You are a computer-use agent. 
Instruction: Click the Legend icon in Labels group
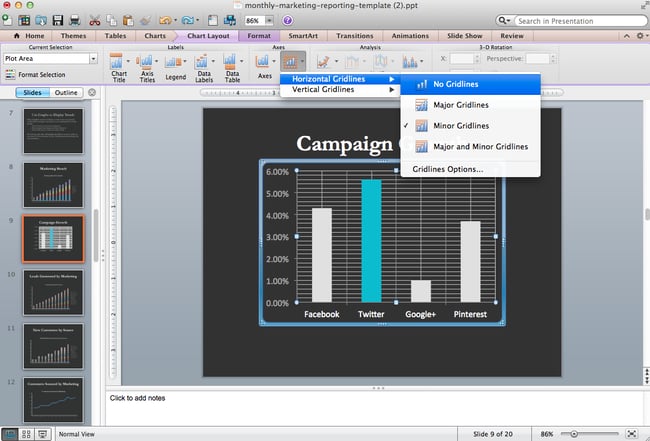(176, 66)
